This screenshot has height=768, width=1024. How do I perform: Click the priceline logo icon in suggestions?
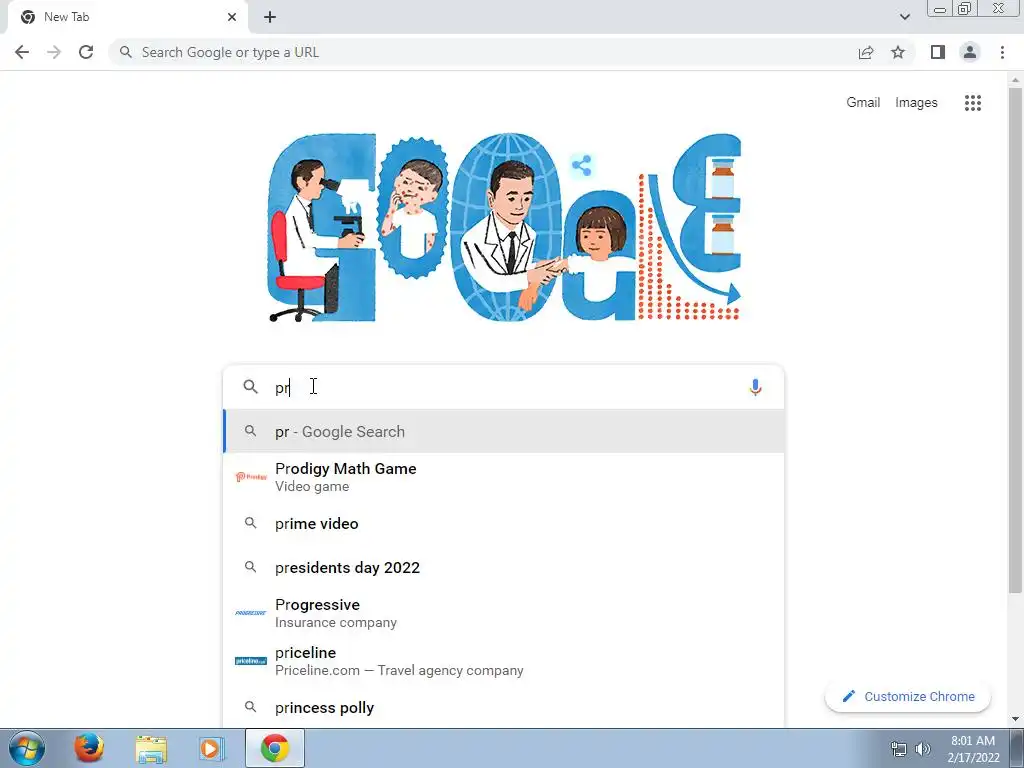[x=251, y=661]
